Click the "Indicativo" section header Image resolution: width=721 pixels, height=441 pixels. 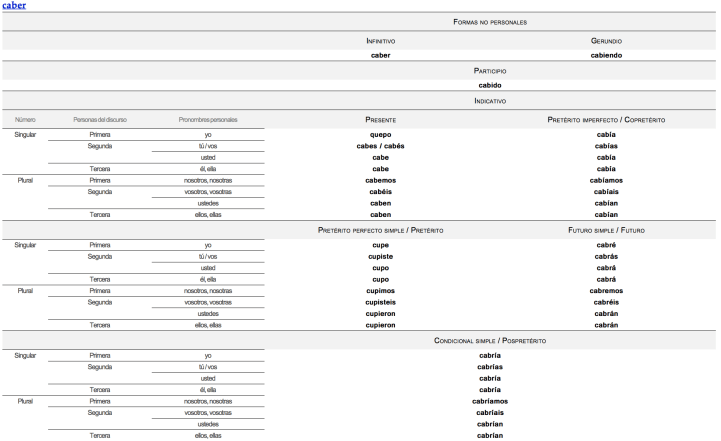[x=490, y=101]
